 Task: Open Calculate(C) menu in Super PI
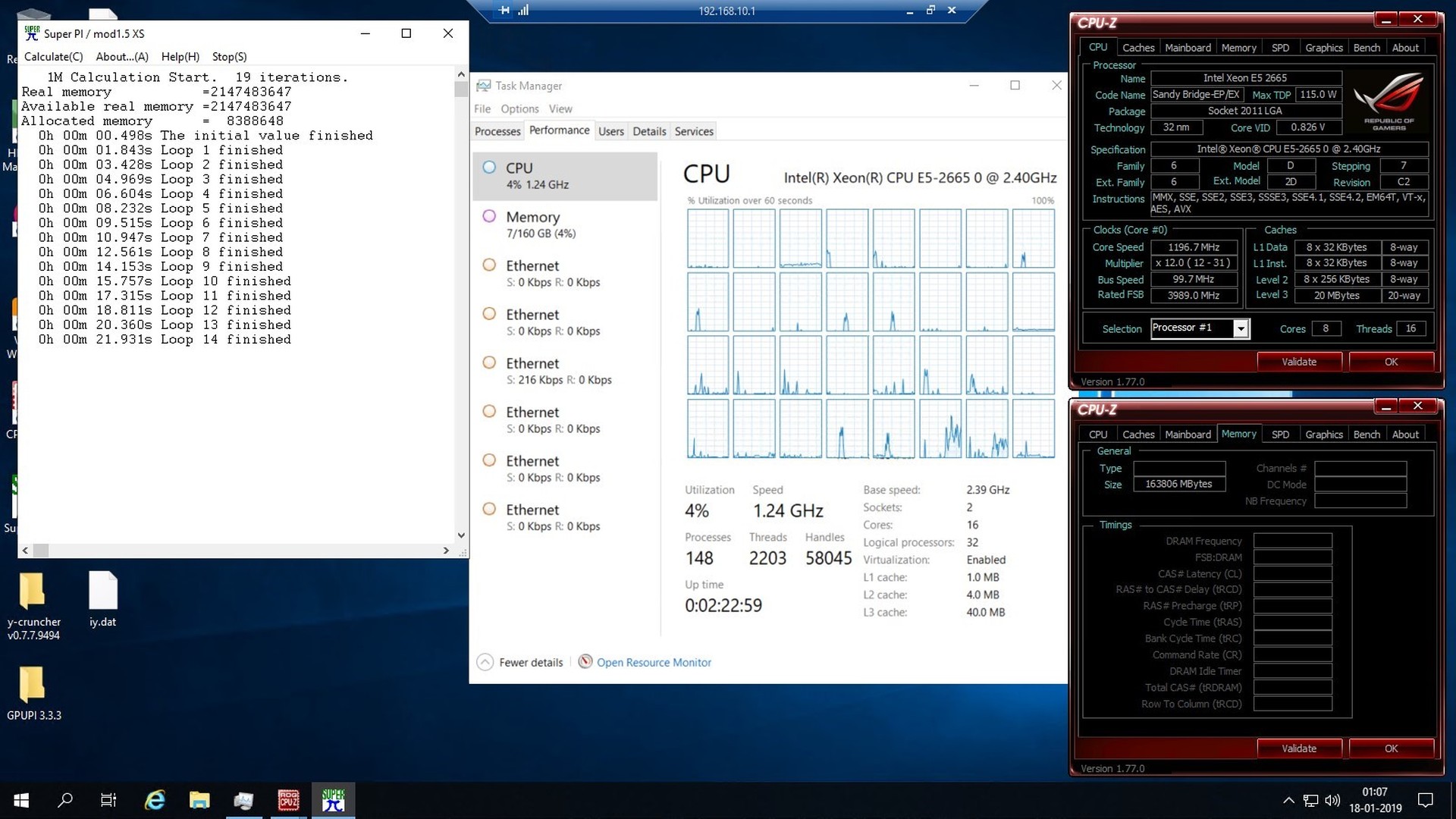point(54,57)
